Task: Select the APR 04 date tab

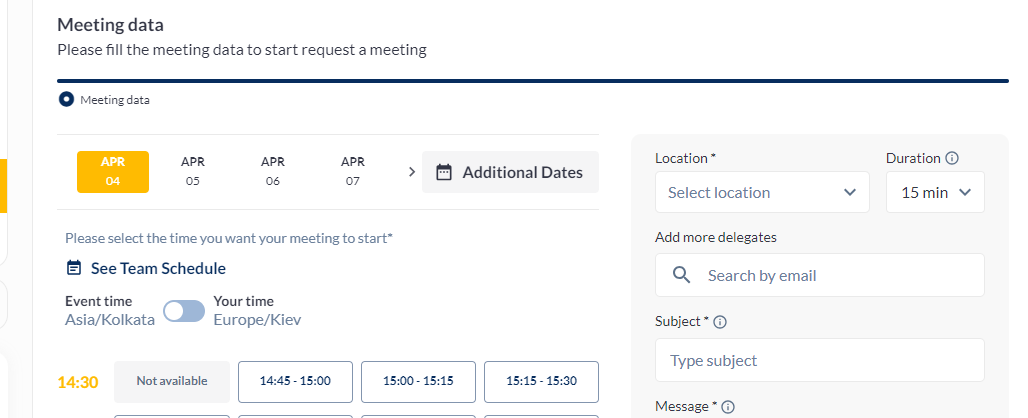Action: 113,172
